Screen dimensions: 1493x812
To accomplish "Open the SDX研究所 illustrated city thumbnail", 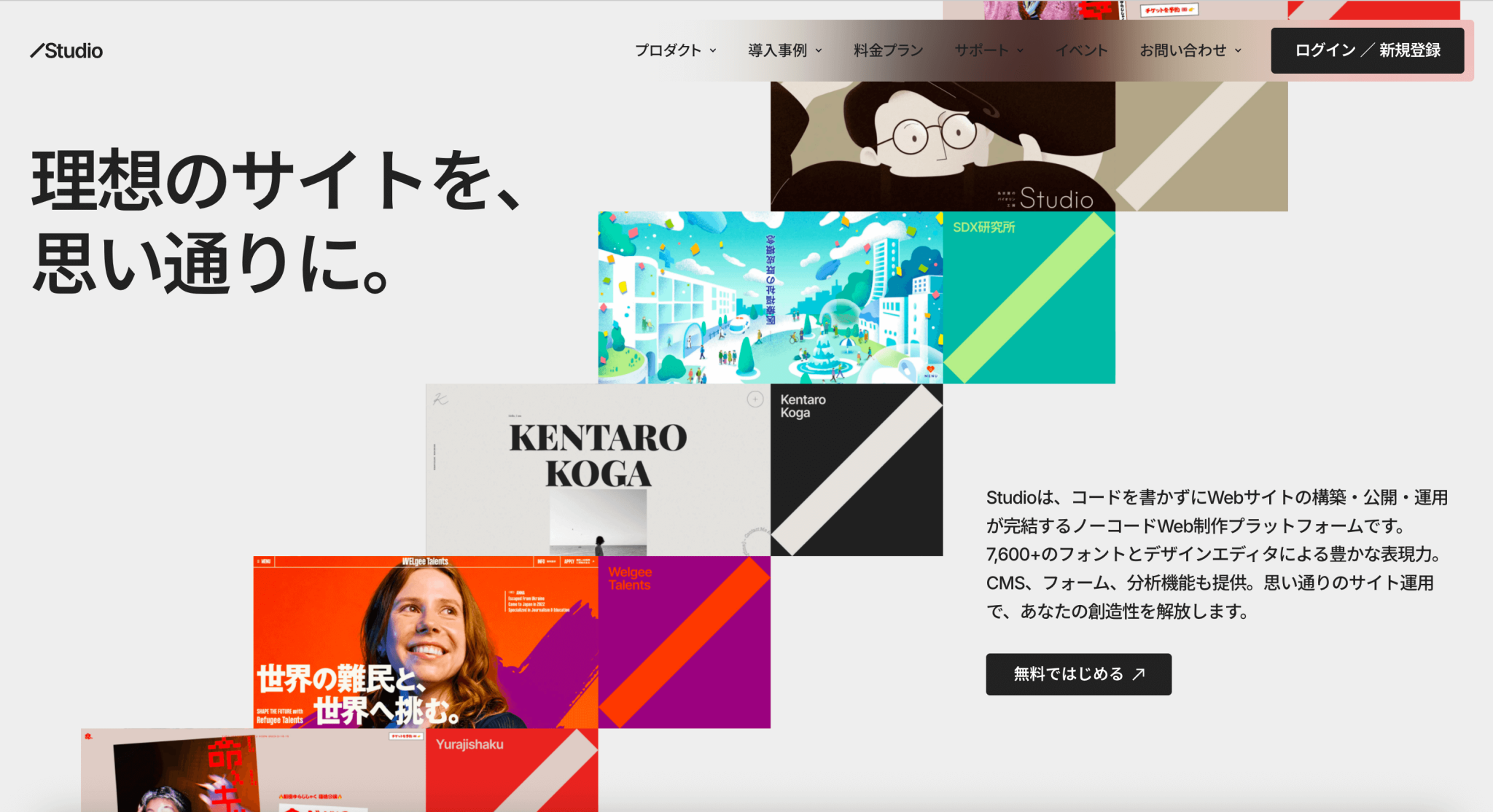I will tap(771, 297).
